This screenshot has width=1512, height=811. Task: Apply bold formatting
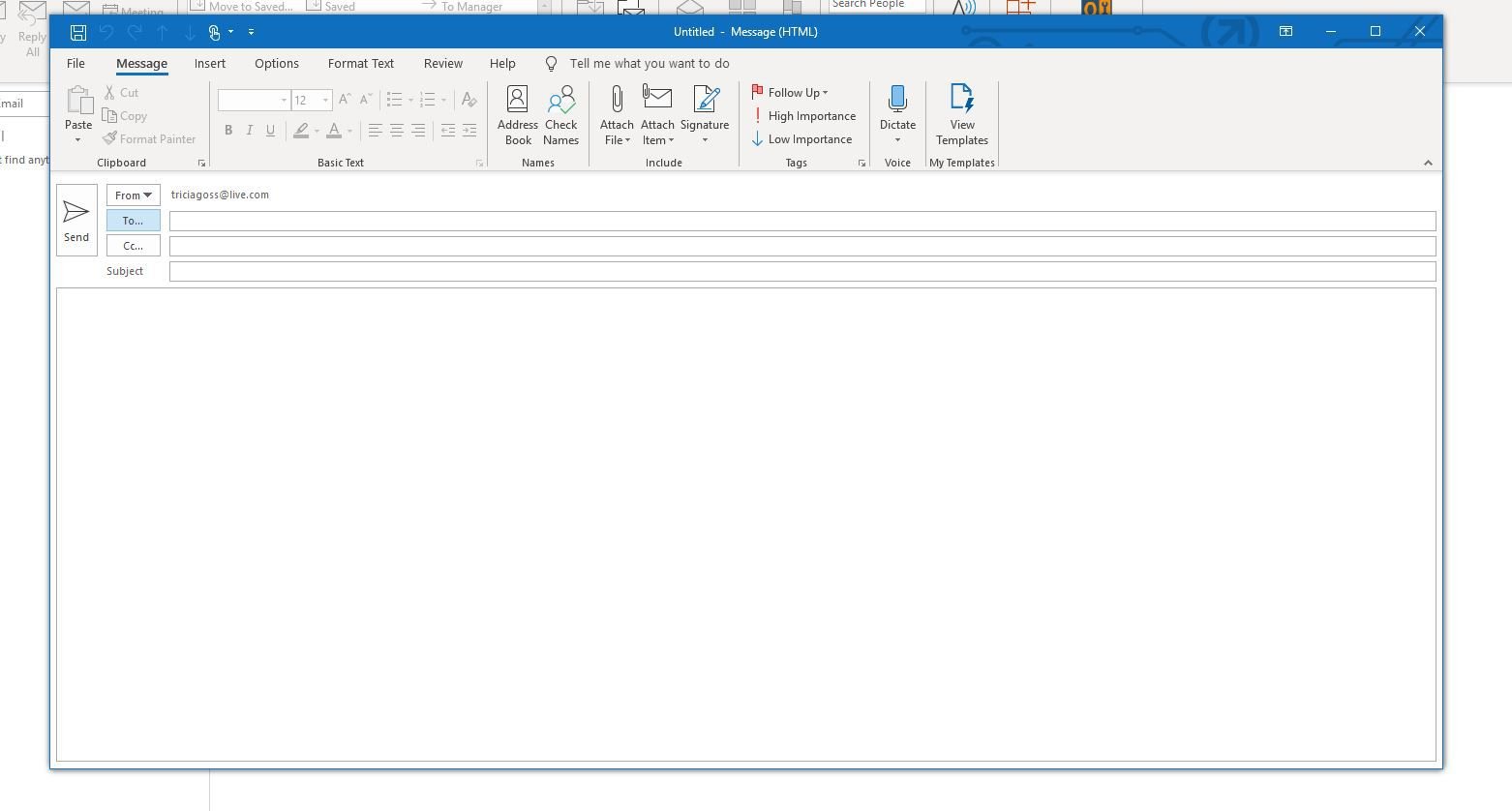pos(228,130)
